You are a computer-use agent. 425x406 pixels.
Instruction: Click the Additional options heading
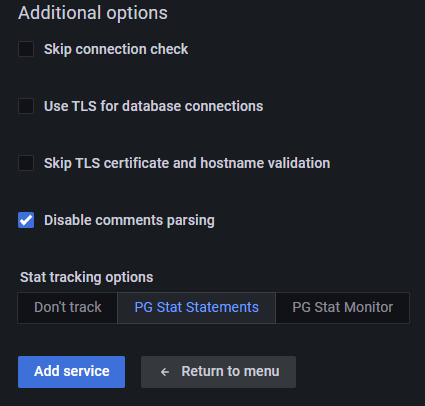(93, 13)
